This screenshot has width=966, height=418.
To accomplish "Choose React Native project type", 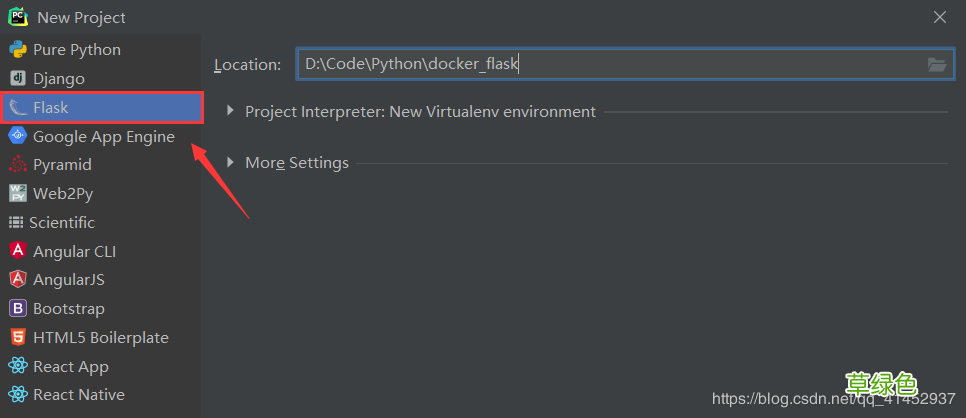I will (78, 395).
